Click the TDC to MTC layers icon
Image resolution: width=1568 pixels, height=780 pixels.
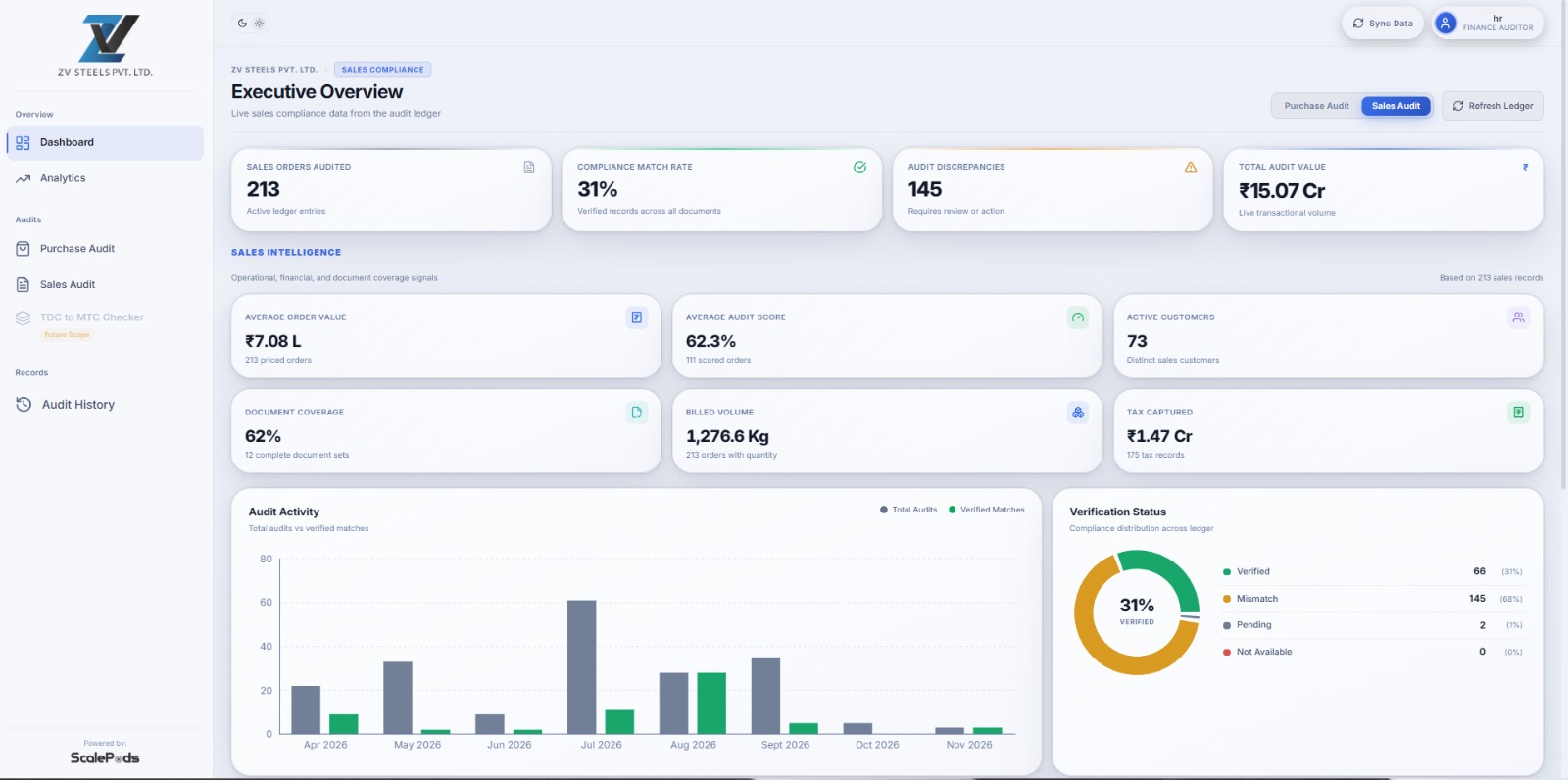(23, 317)
